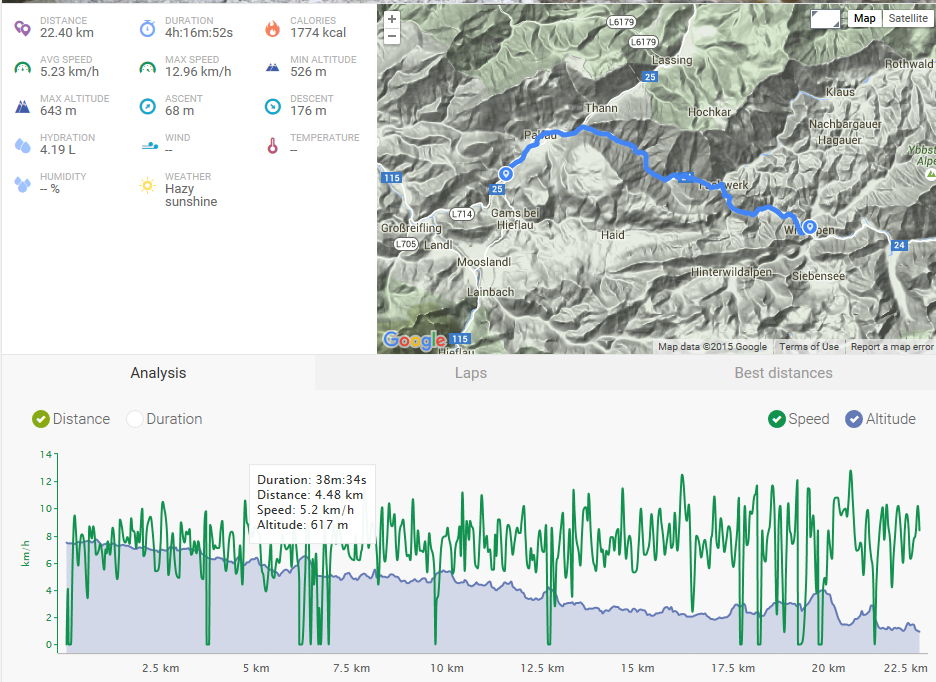
Task: Toggle the Altitude graph checkbox
Action: click(854, 419)
